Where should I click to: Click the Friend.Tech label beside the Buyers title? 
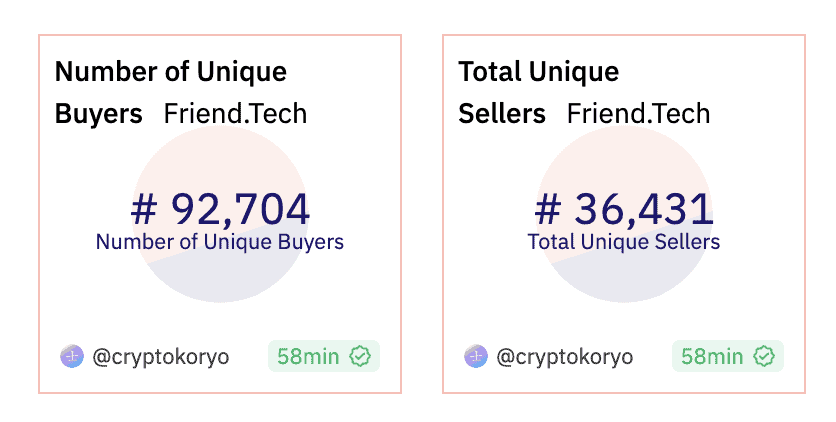click(235, 114)
